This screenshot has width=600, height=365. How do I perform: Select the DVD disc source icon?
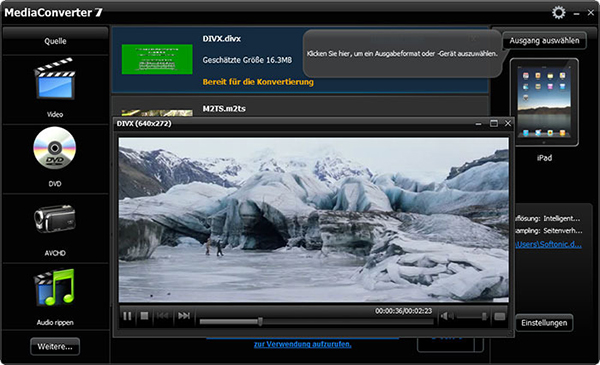pos(55,148)
